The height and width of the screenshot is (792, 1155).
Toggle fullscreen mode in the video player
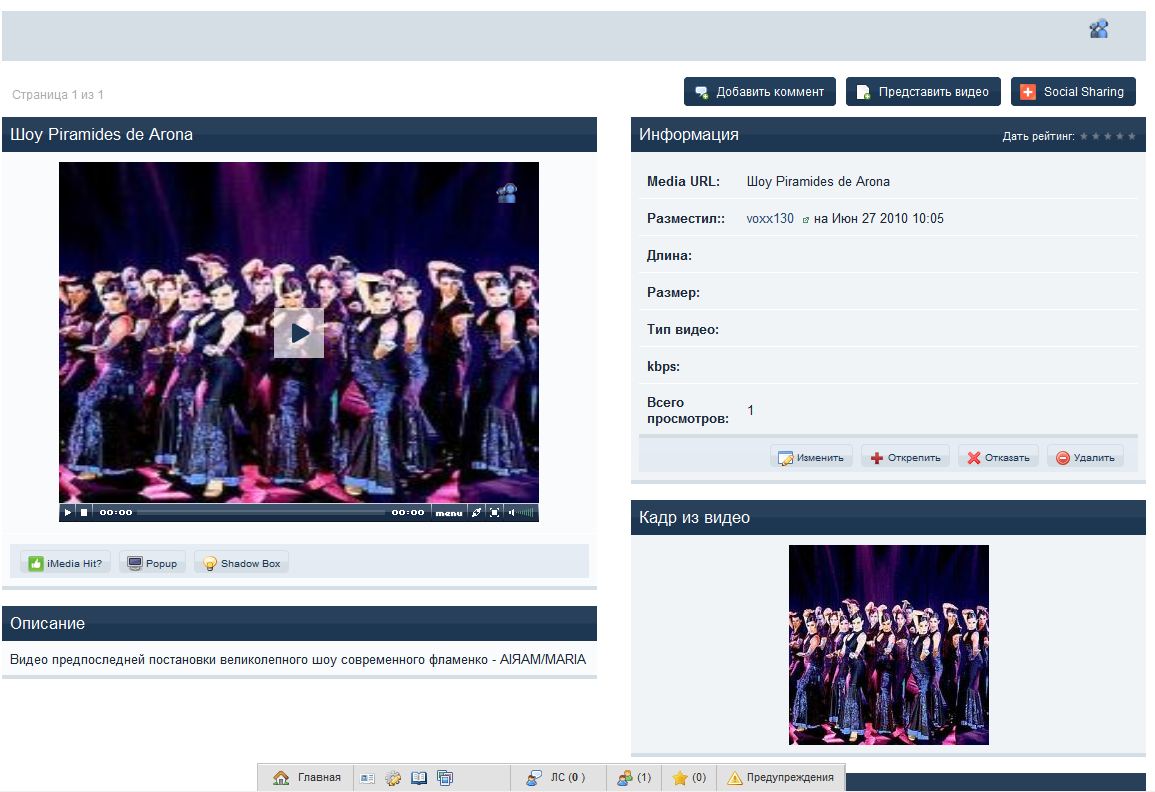coord(495,512)
